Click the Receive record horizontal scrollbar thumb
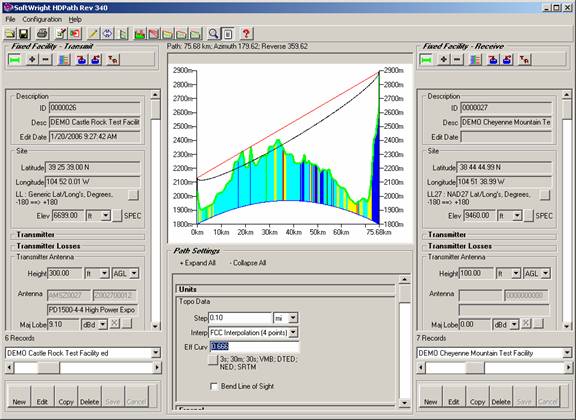Screen dimensions: 576x420 point(475,367)
